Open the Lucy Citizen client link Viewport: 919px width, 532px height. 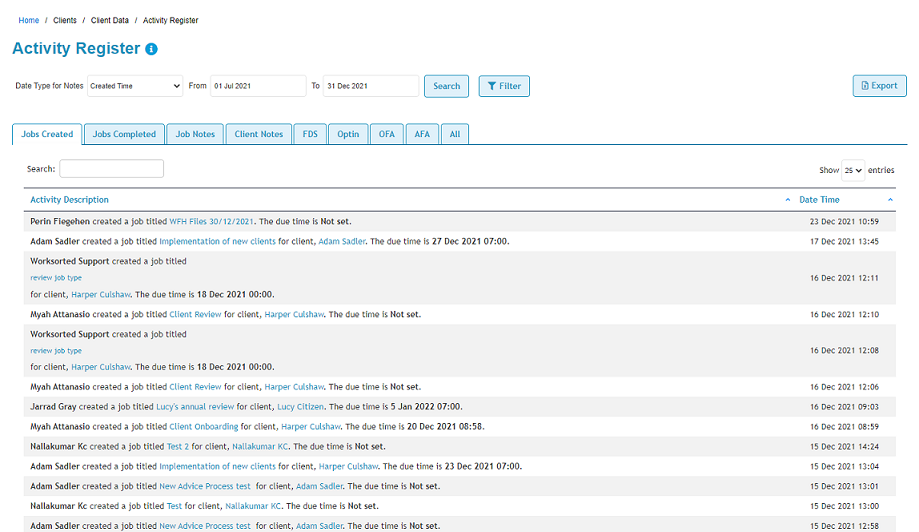pyautogui.click(x=300, y=407)
